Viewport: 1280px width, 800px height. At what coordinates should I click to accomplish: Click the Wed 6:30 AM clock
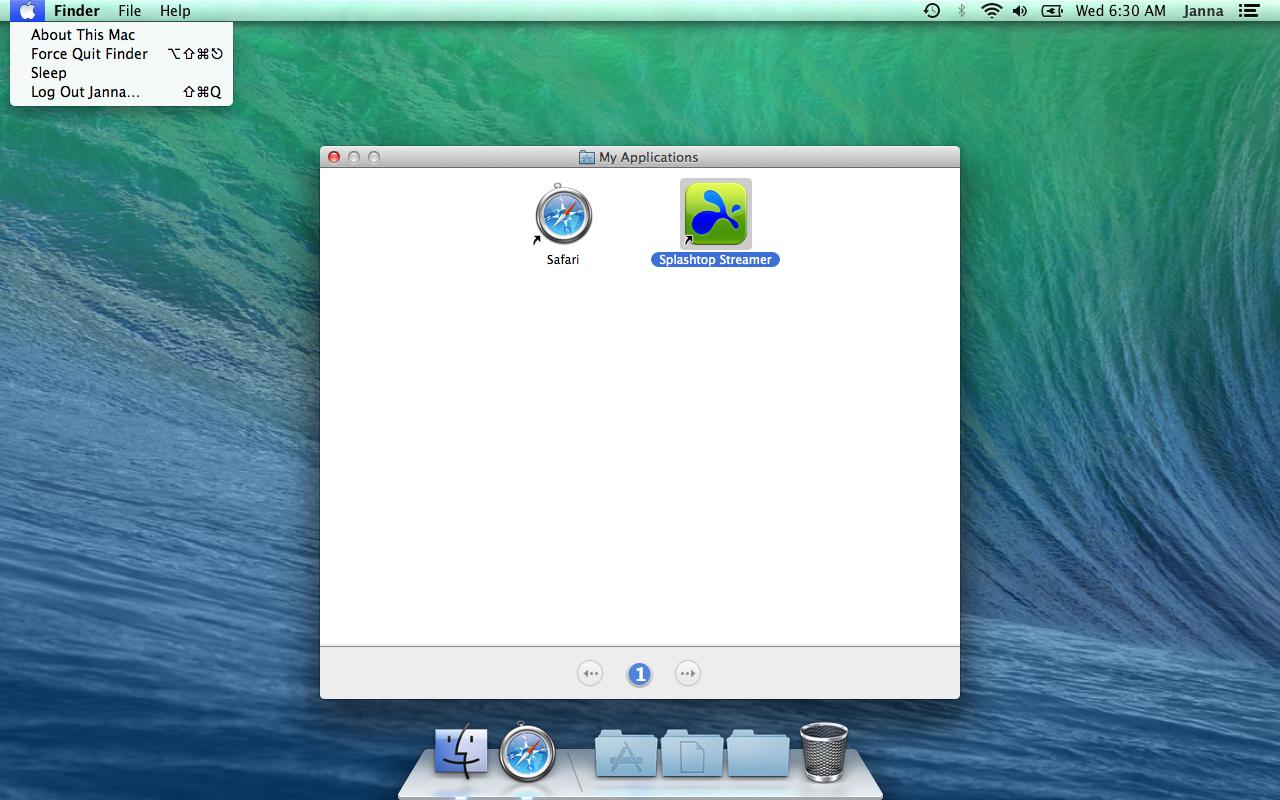pos(1120,11)
